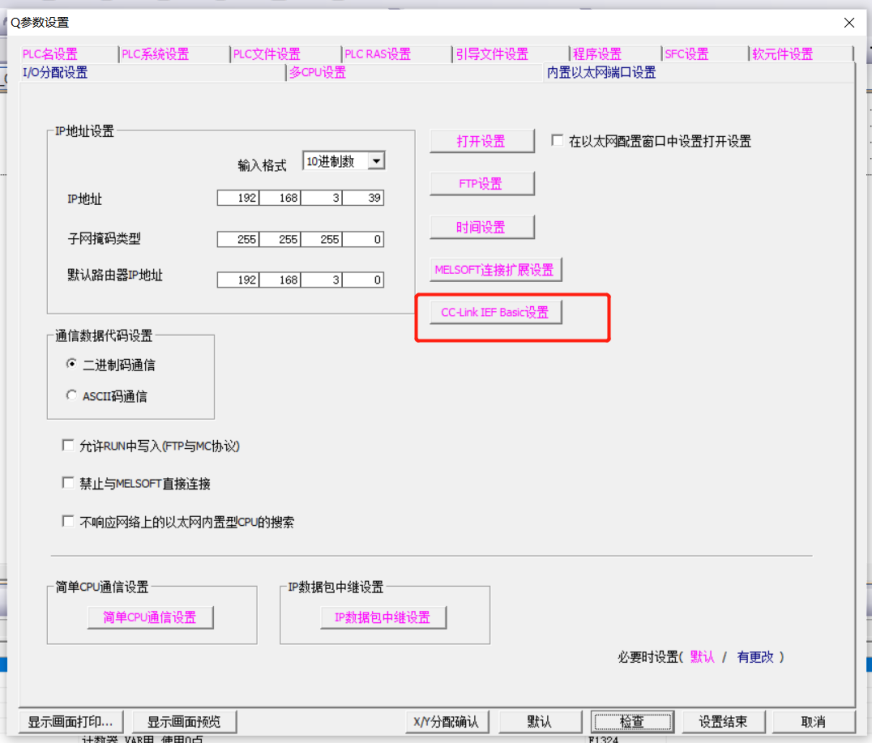872x743 pixels.
Task: Open the 时间设置 dialog
Action: pyautogui.click(x=482, y=226)
